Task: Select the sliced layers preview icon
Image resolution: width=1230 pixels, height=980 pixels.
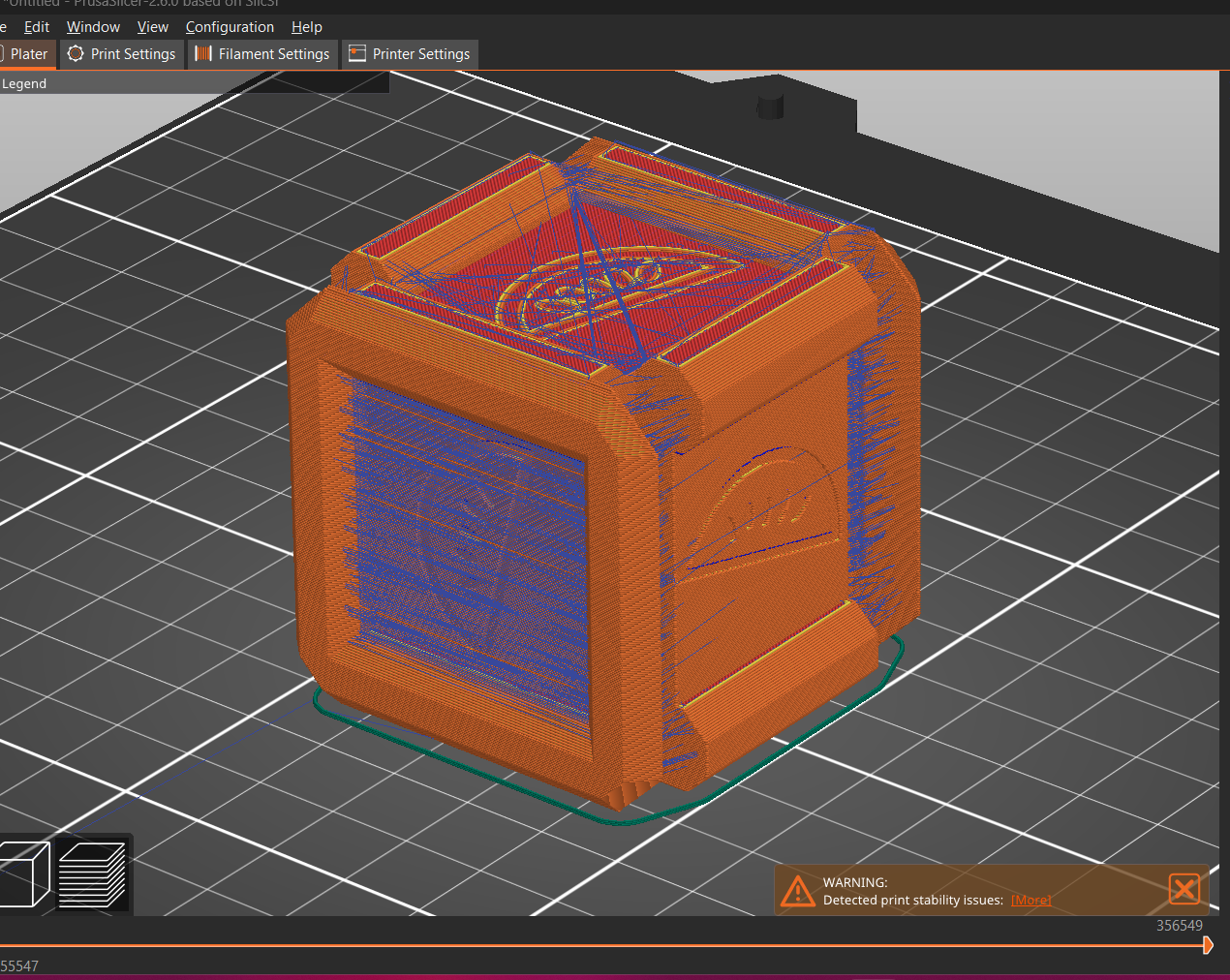Action: pos(93,874)
